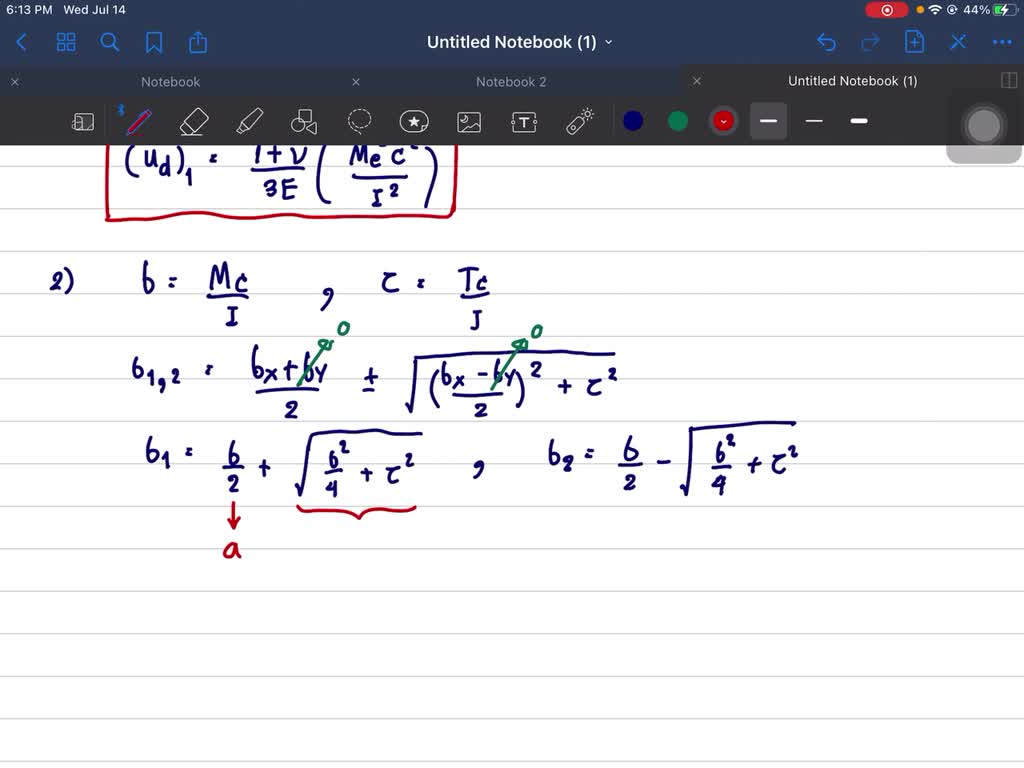Select the Image insertion tool

[469, 121]
